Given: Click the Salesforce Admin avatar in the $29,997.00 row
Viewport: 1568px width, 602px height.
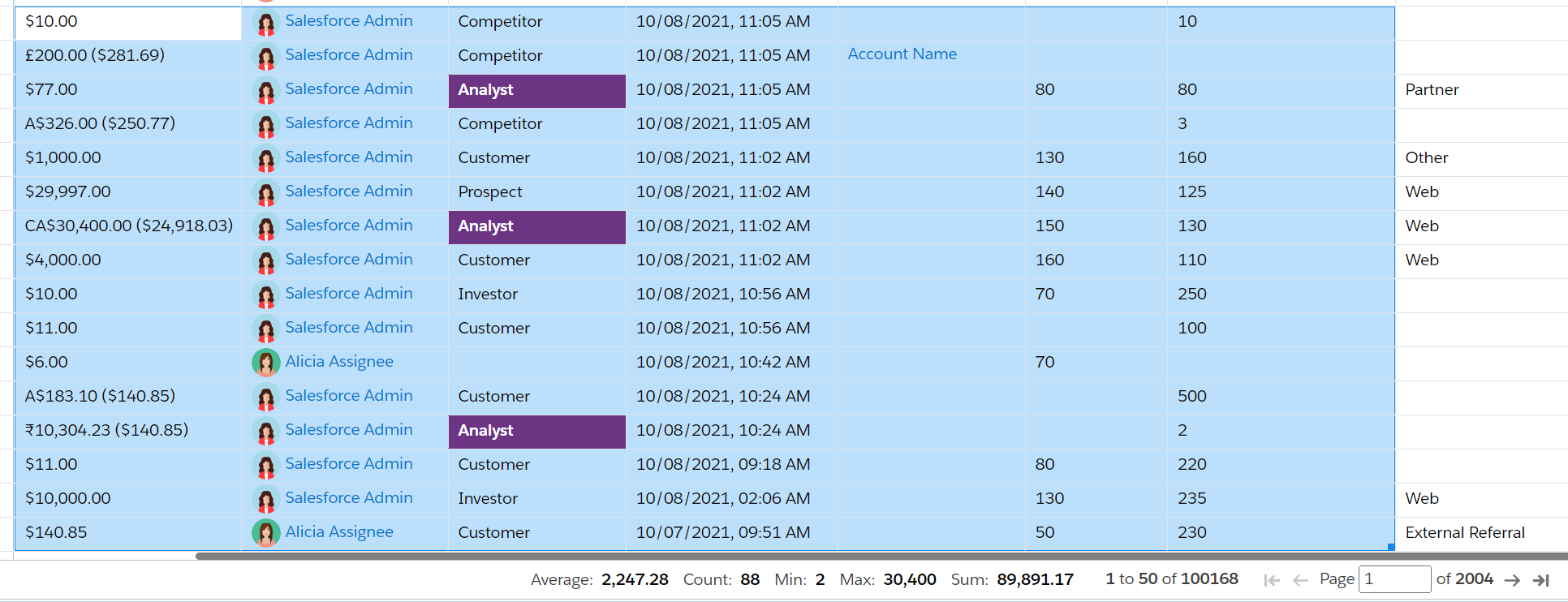Looking at the screenshot, I should coord(265,193).
